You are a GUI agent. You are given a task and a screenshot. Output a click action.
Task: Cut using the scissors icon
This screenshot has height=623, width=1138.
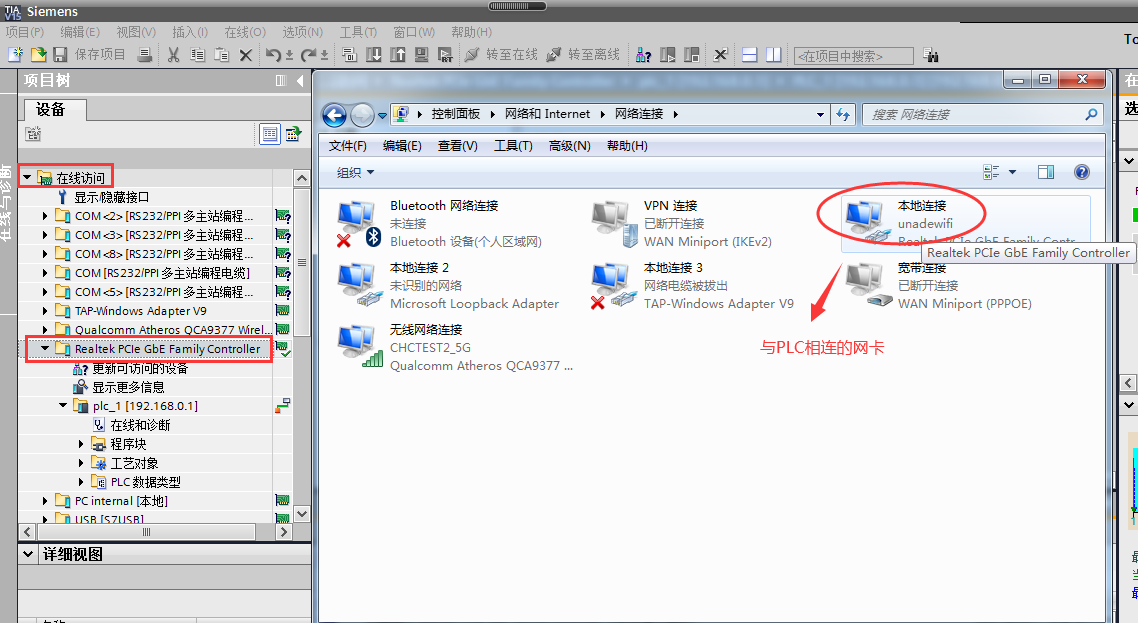pyautogui.click(x=173, y=54)
